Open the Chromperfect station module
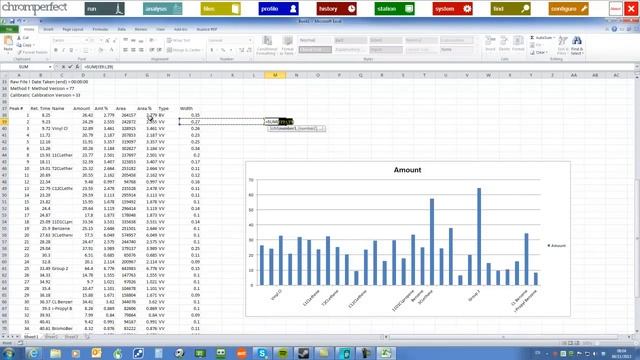The width and height of the screenshot is (640, 360). tap(394, 9)
